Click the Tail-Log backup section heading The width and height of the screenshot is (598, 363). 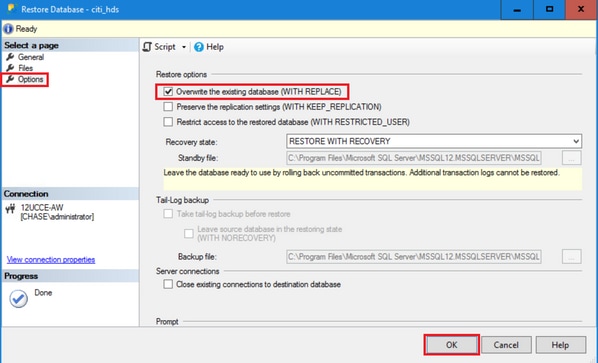[182, 200]
